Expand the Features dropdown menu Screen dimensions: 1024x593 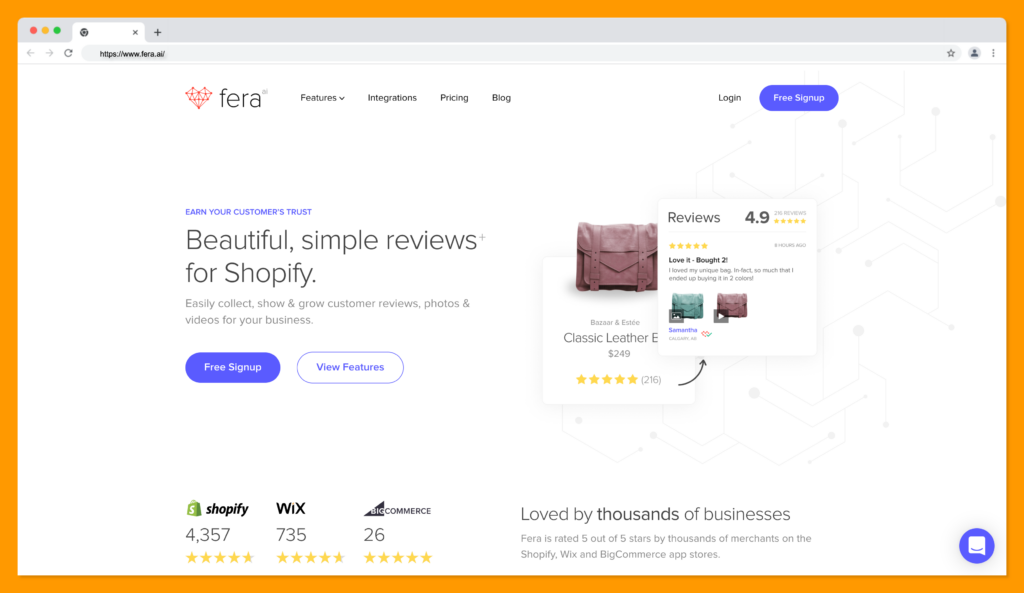tap(322, 98)
